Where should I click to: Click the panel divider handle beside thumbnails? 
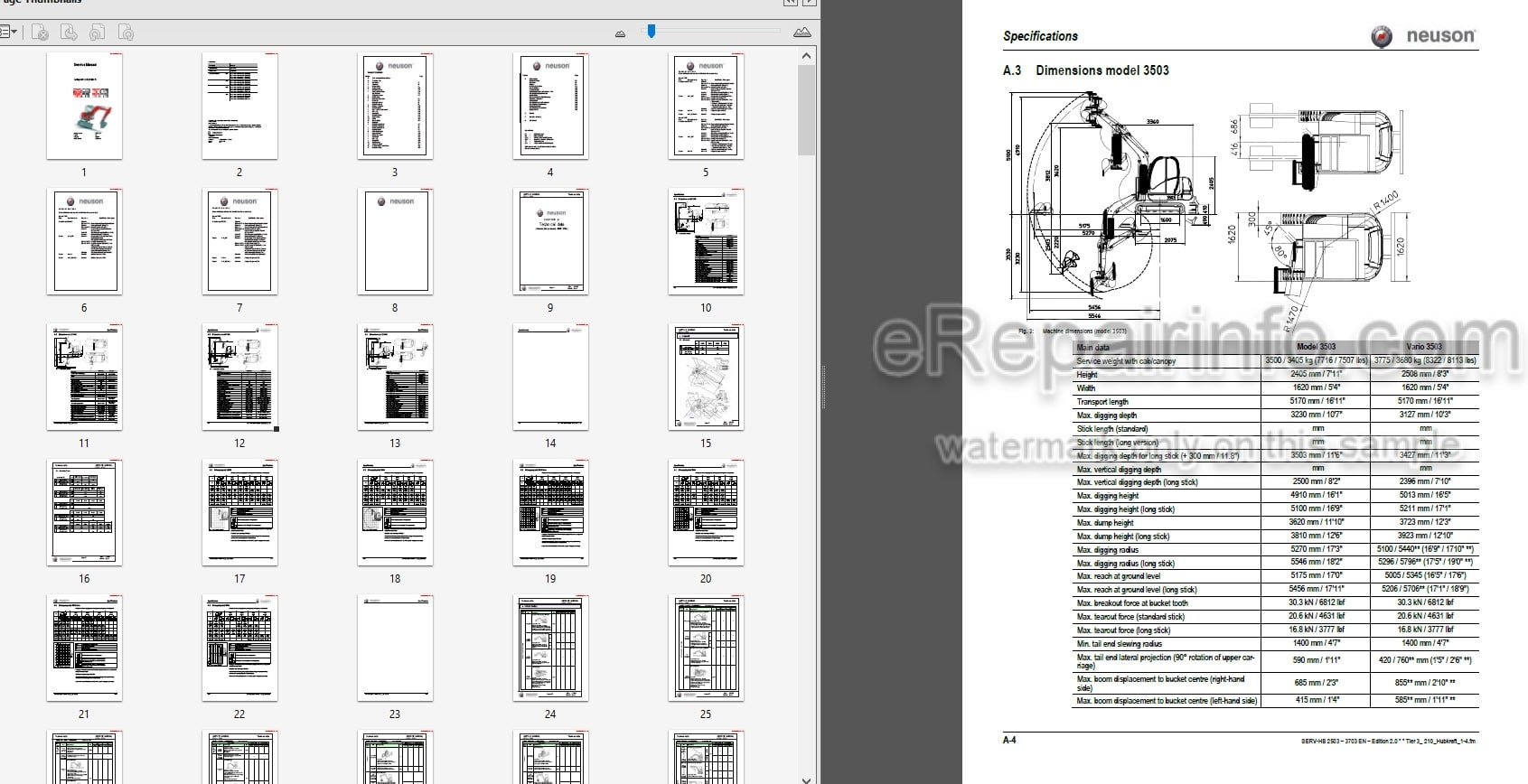[x=823, y=387]
